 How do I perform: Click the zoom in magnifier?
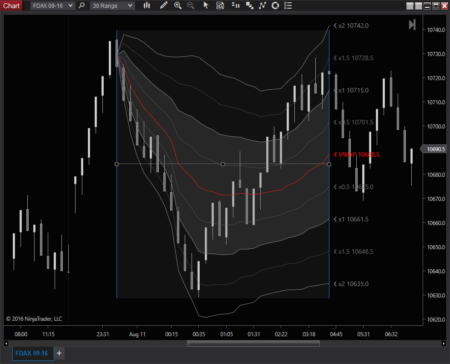pyautogui.click(x=178, y=5)
